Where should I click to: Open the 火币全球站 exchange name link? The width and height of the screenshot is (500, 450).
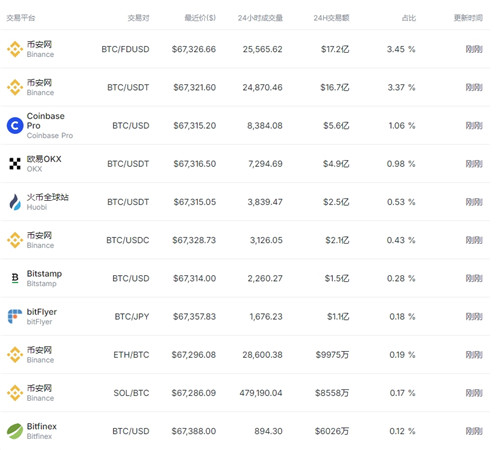coord(48,197)
